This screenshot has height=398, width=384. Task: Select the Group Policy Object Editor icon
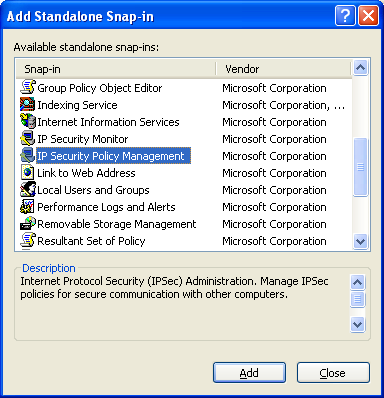27,88
